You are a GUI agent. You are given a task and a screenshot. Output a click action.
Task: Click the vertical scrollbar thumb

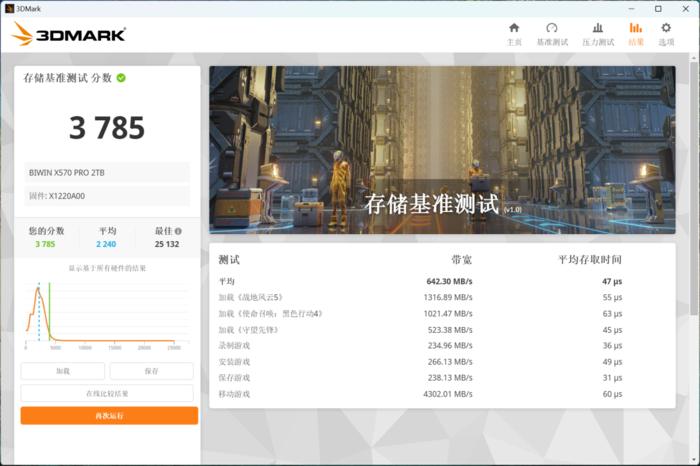pyautogui.click(x=693, y=187)
